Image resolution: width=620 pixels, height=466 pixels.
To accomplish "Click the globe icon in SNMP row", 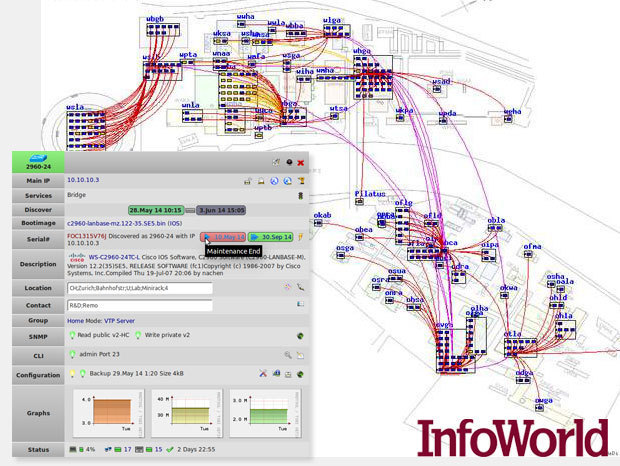I will (299, 336).
